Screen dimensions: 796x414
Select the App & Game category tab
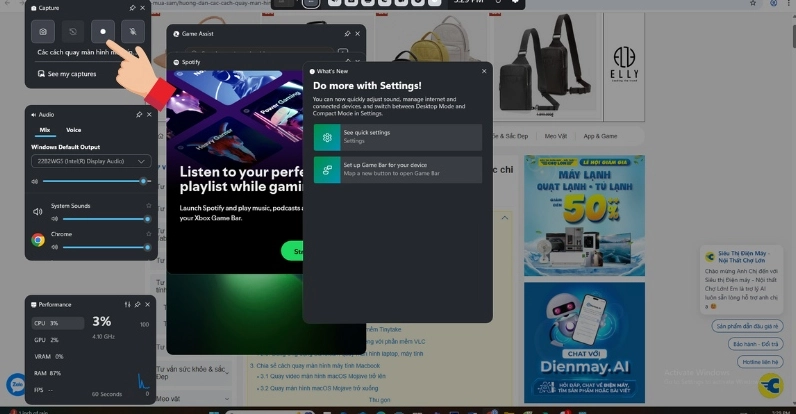tap(600, 136)
